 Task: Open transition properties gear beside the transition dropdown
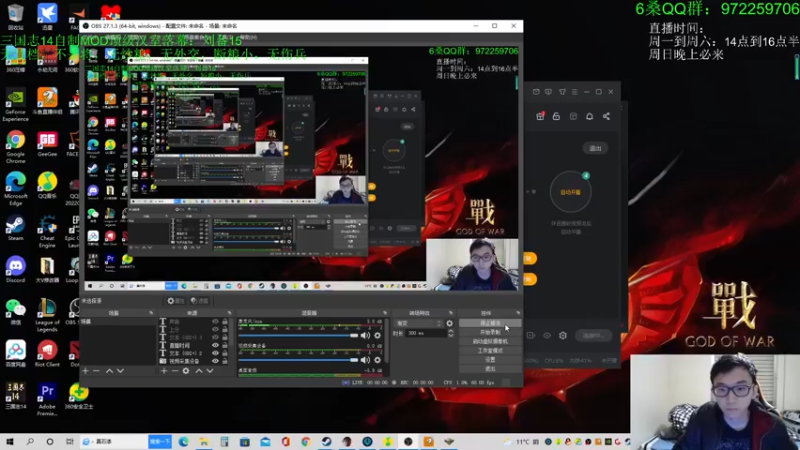(449, 323)
